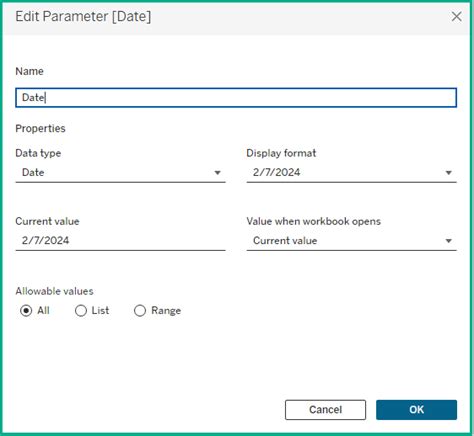Select the All radio button

click(26, 311)
